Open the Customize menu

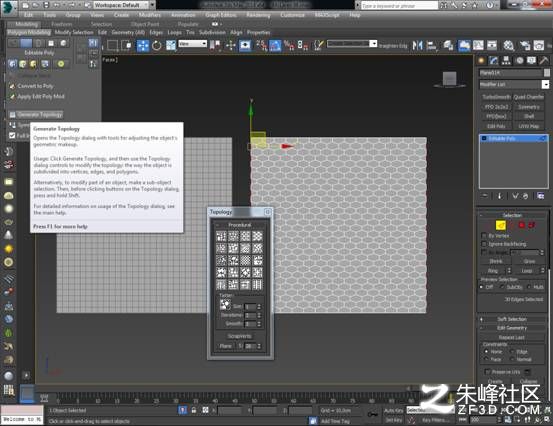(292, 15)
